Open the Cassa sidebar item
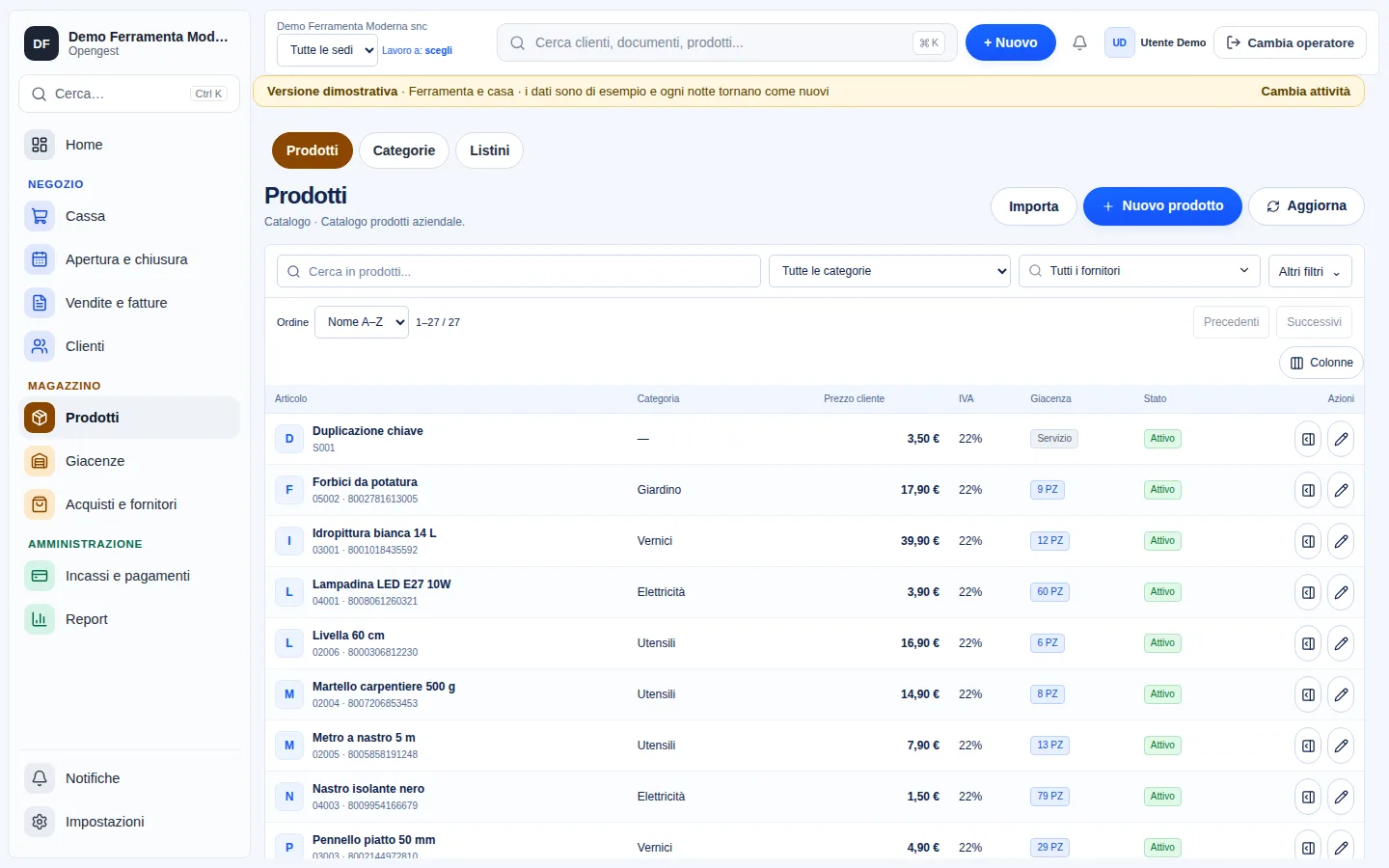This screenshot has height=868, width=1389. point(129,216)
